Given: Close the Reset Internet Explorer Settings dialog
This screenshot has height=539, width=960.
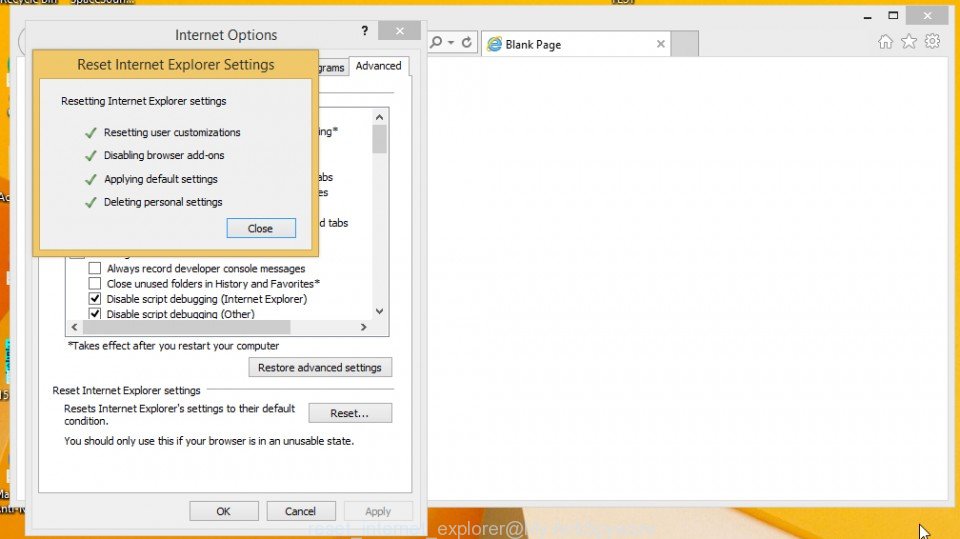Looking at the screenshot, I should 261,228.
